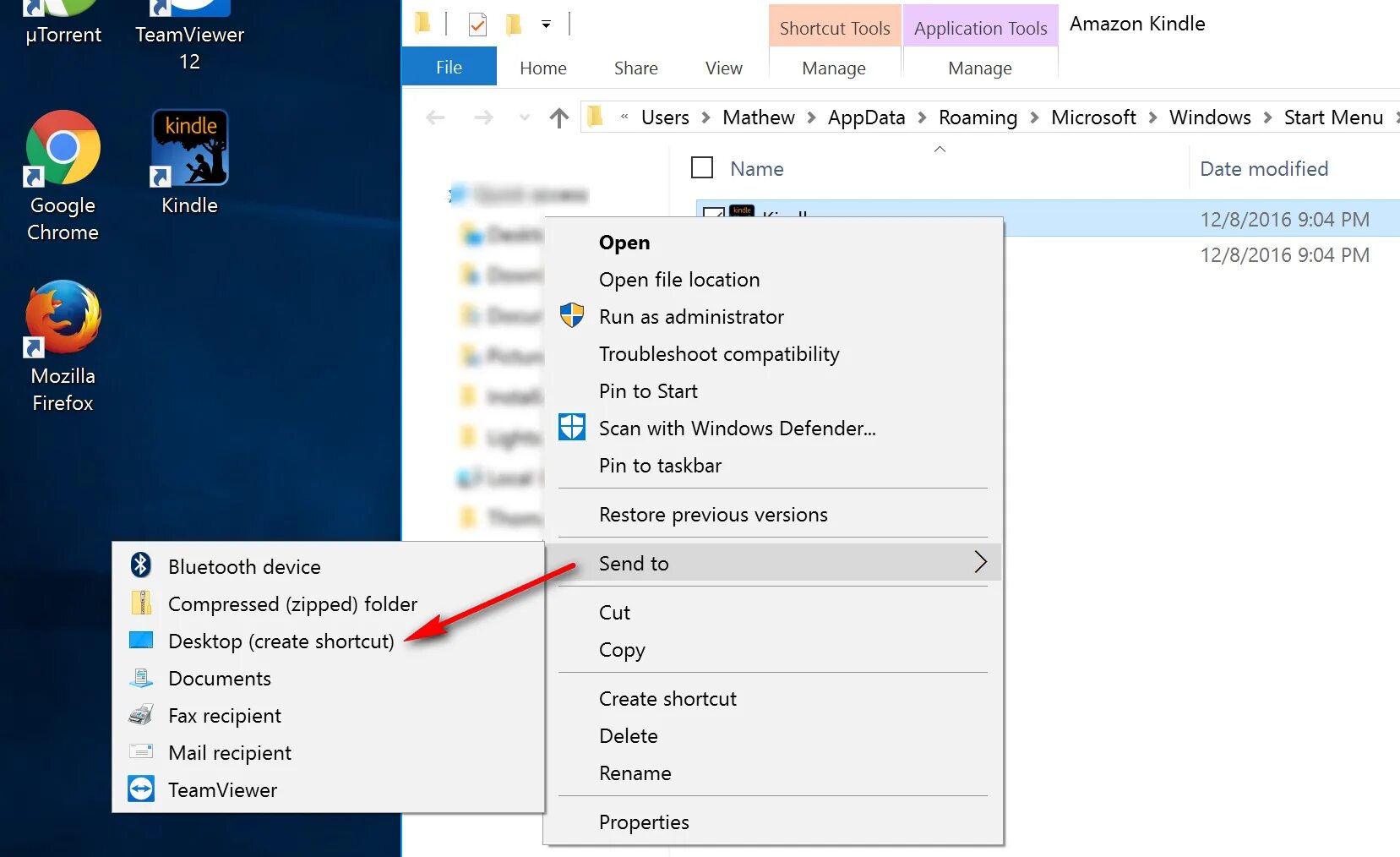
Task: Select the µTorrent desktop shortcut
Action: (x=63, y=24)
